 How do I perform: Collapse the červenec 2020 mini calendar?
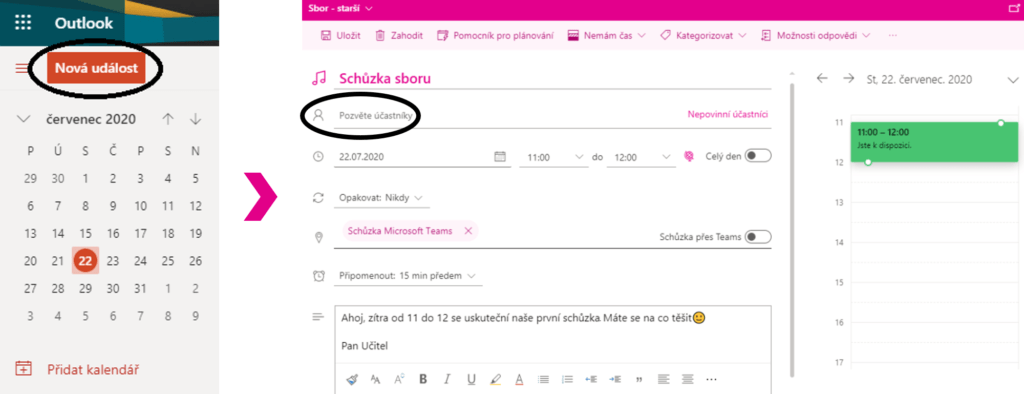click(x=24, y=119)
